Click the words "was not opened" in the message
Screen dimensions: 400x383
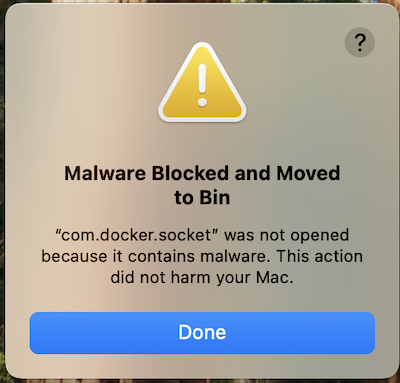[287, 236]
